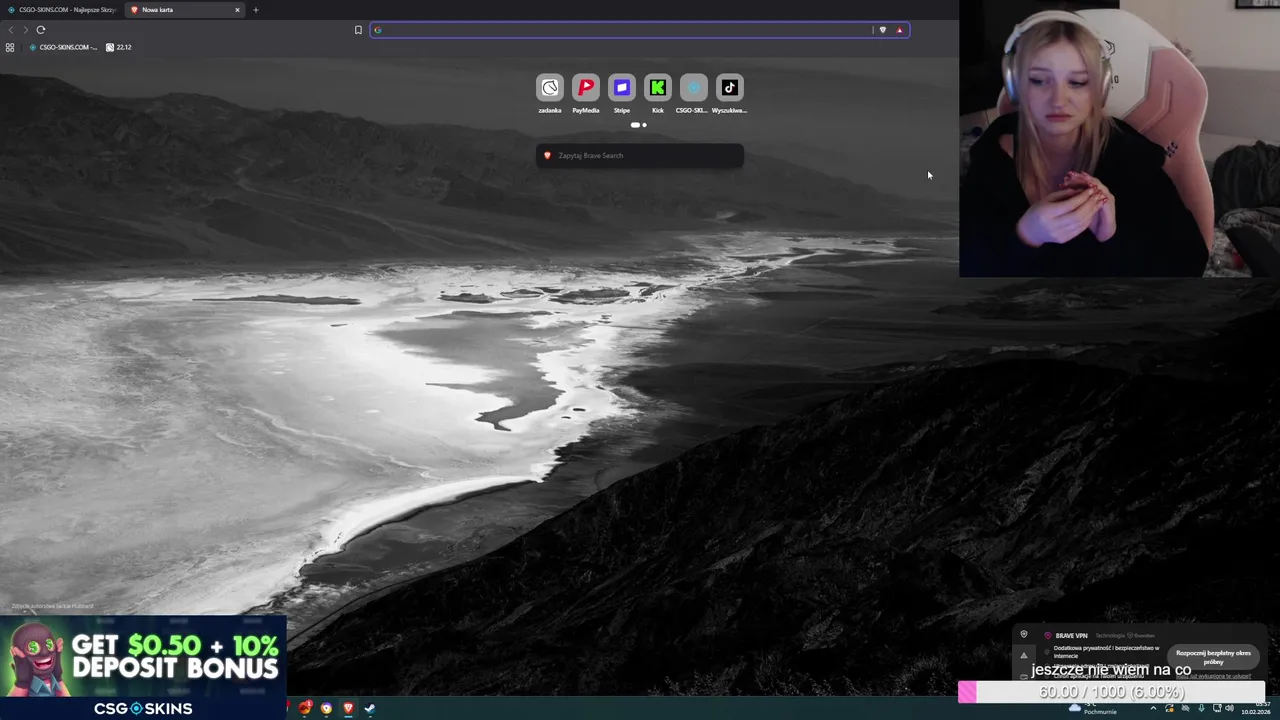Open the Kick shortcut tile

(x=658, y=94)
